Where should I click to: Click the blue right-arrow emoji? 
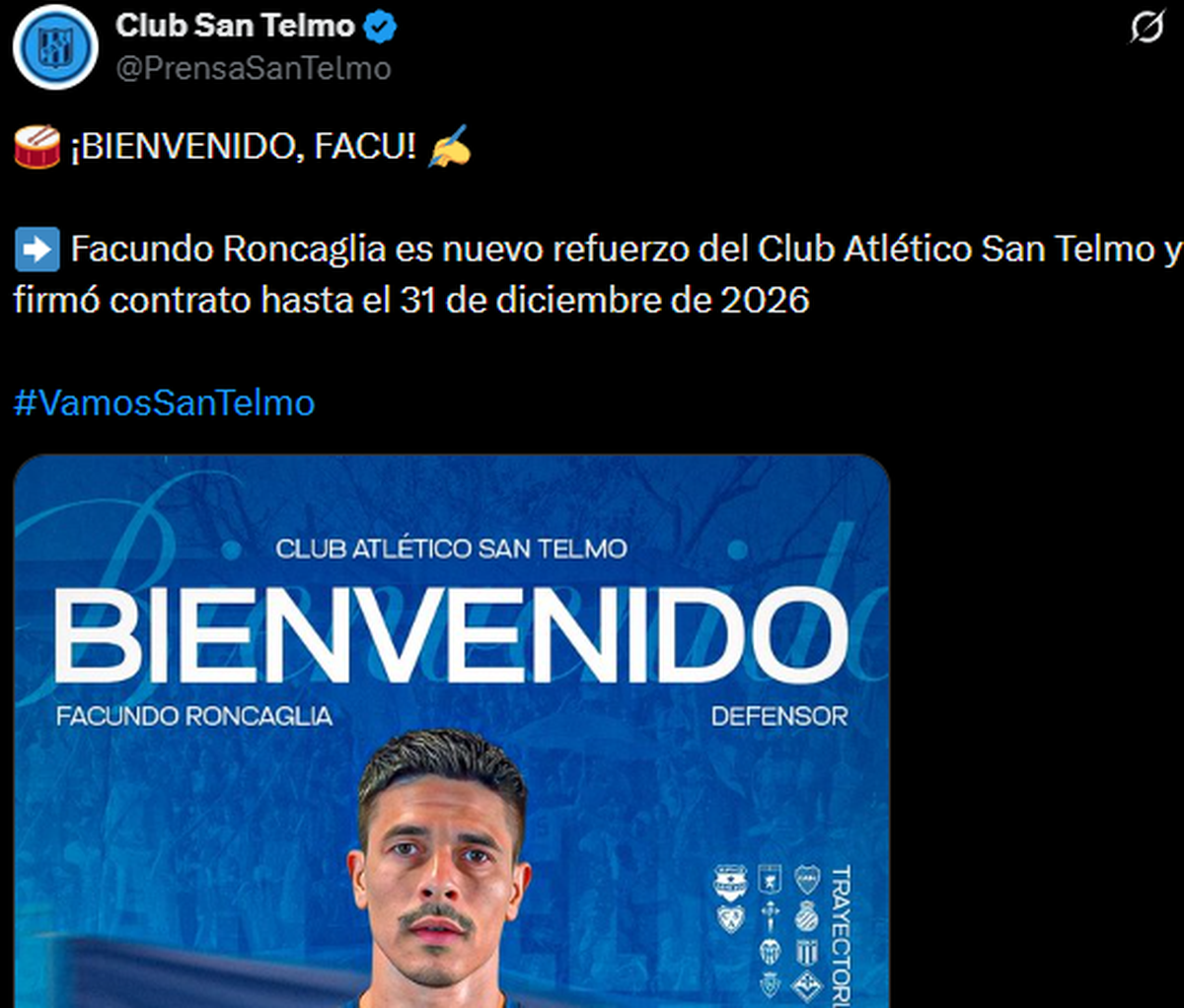(37, 250)
